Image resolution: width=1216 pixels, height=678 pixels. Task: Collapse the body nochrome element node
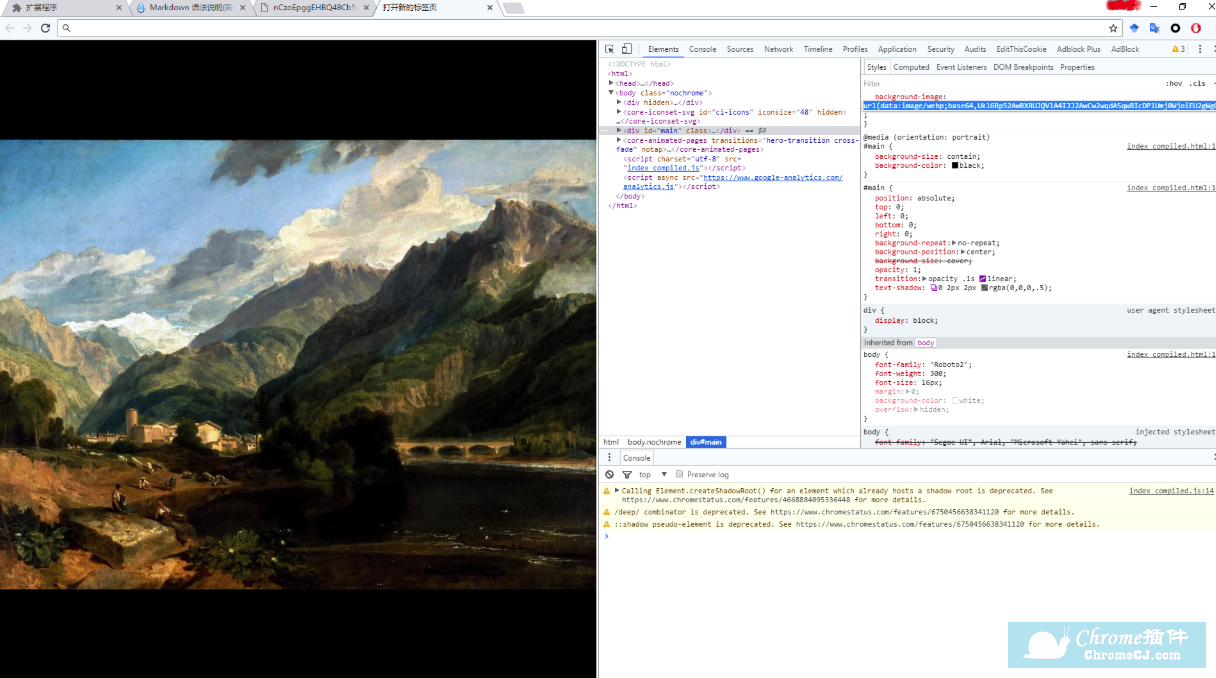[612, 92]
